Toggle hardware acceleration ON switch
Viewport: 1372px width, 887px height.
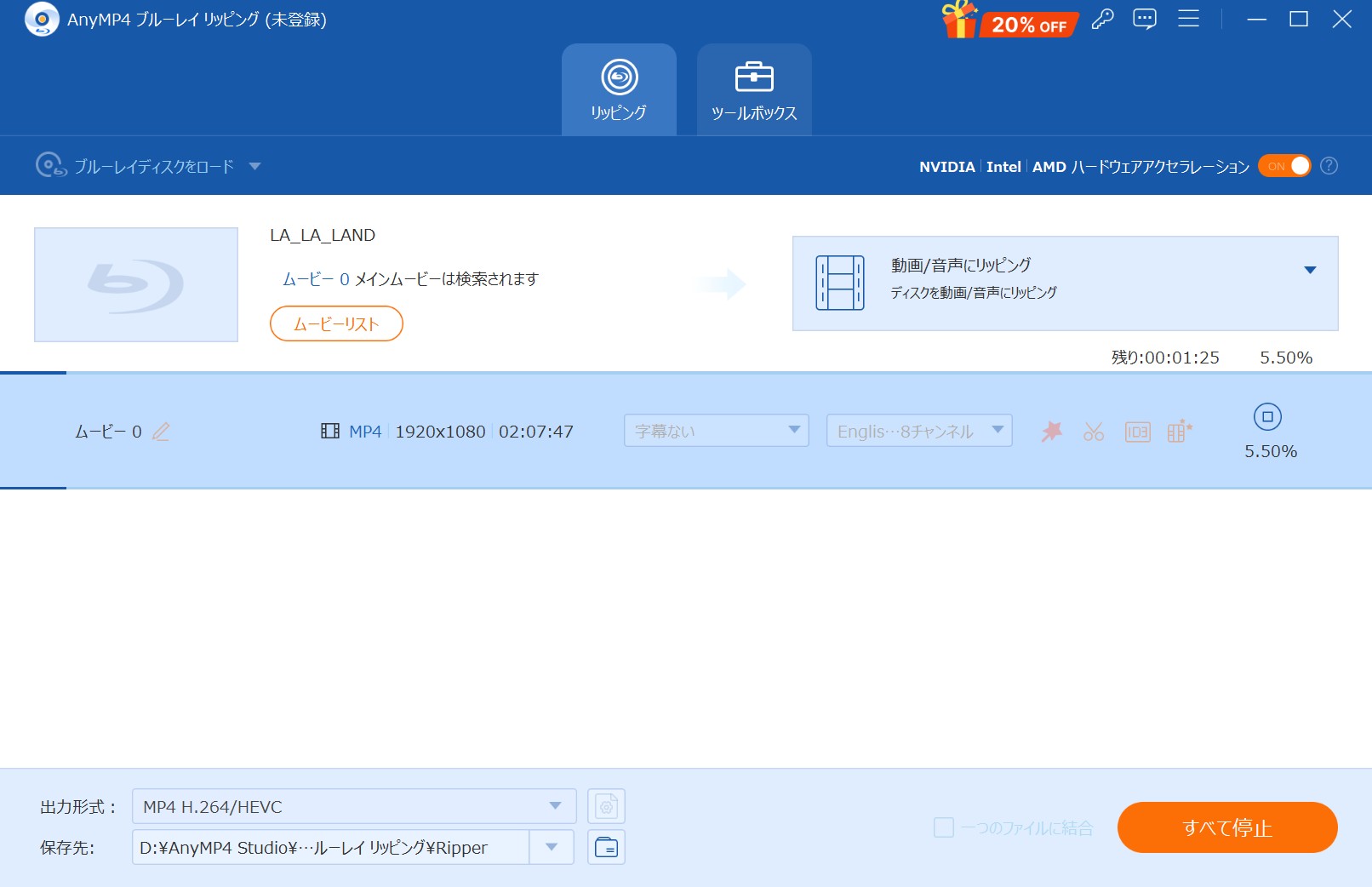click(1284, 166)
